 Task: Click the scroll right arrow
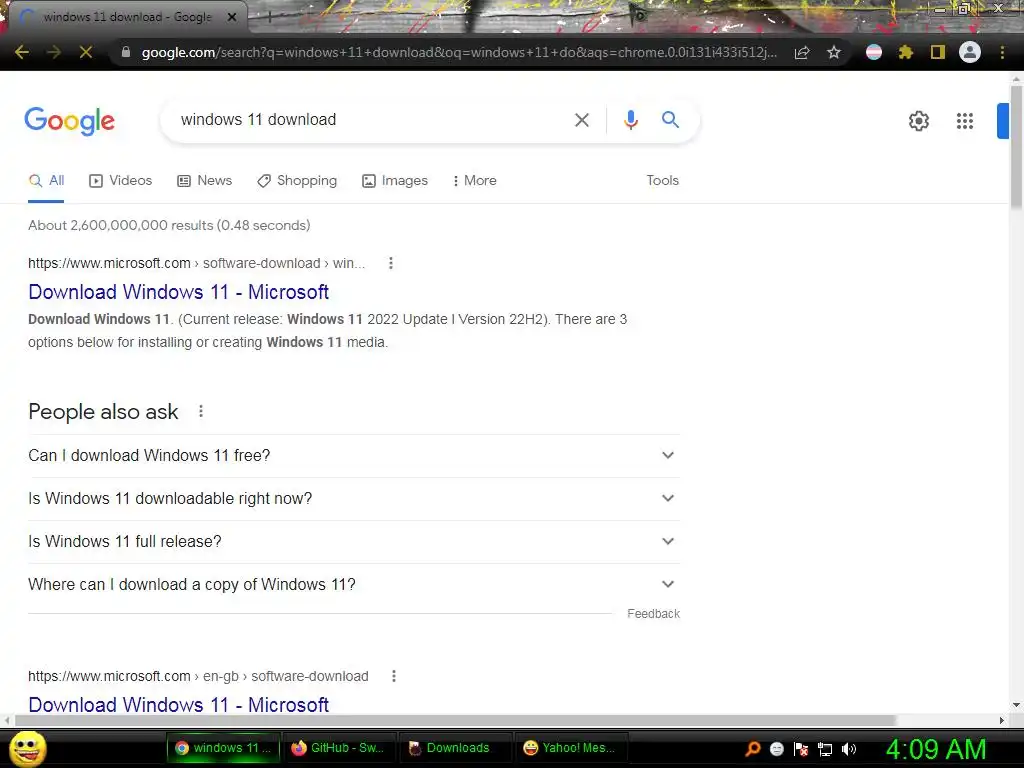(1002, 720)
